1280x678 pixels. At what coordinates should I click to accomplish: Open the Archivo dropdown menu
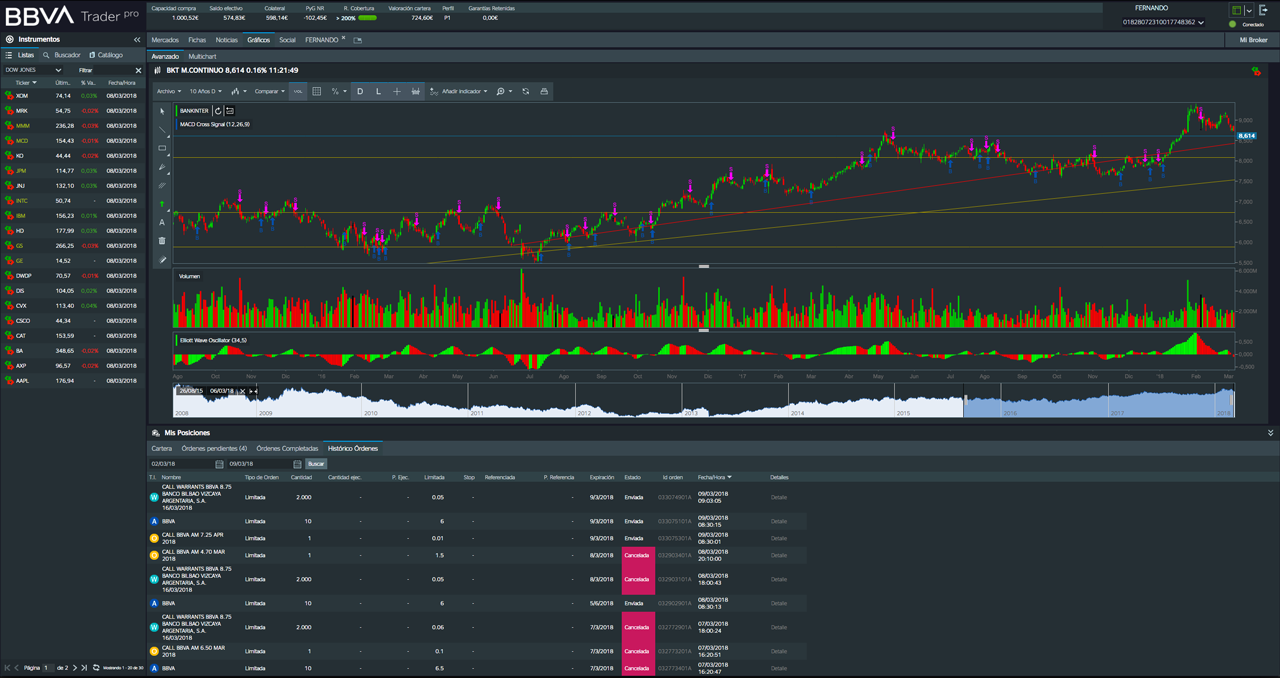click(169, 91)
